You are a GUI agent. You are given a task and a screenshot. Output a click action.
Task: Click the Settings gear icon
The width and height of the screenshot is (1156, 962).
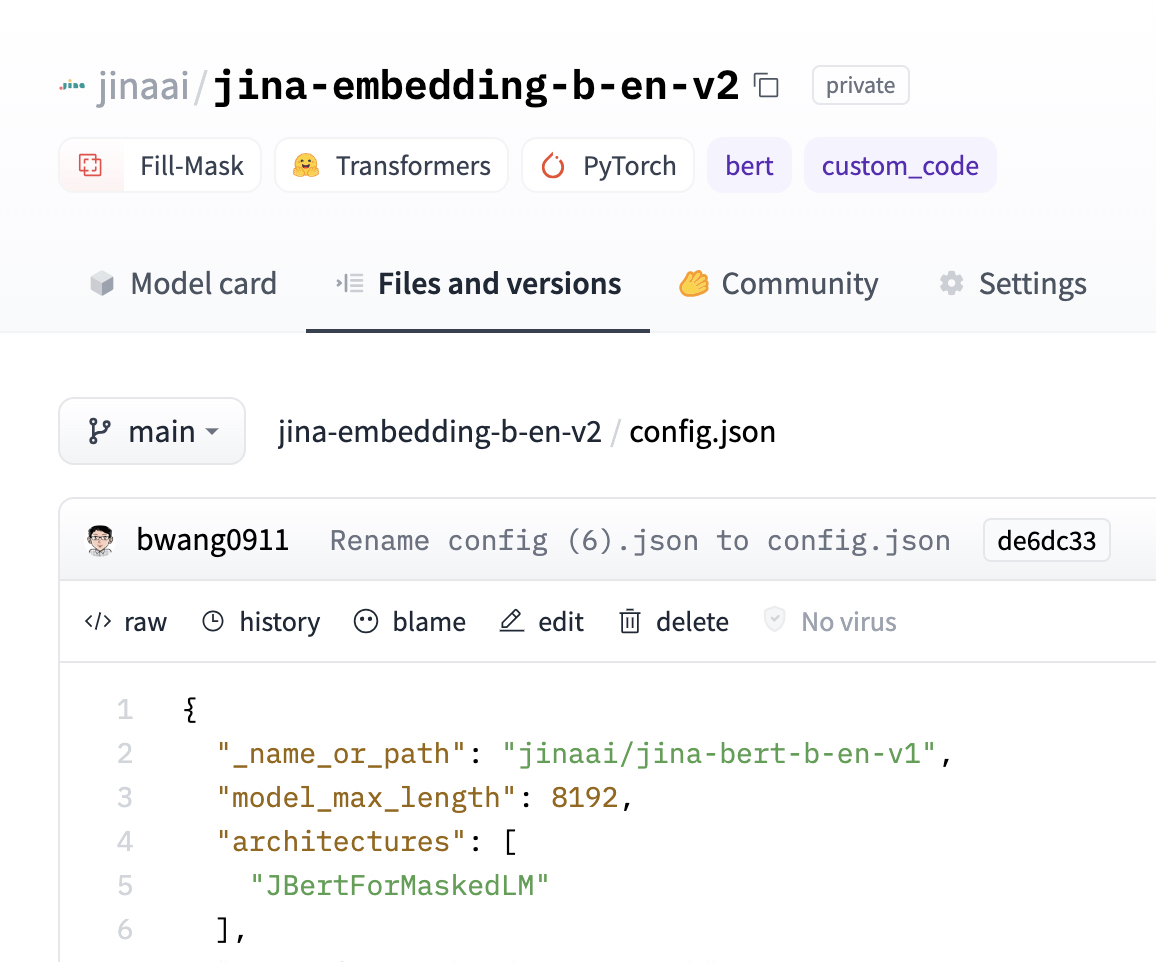[x=952, y=283]
